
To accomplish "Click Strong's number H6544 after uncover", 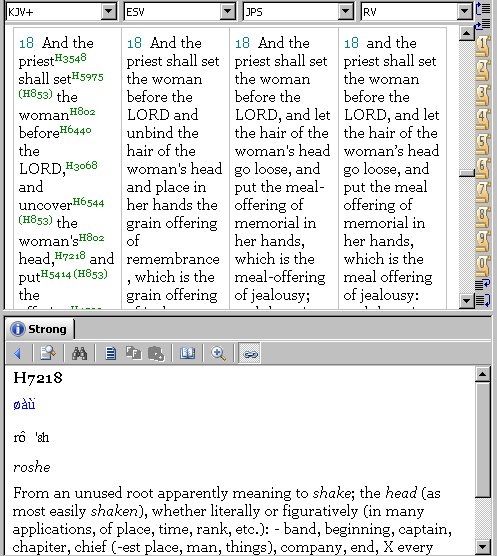I will 88,202.
